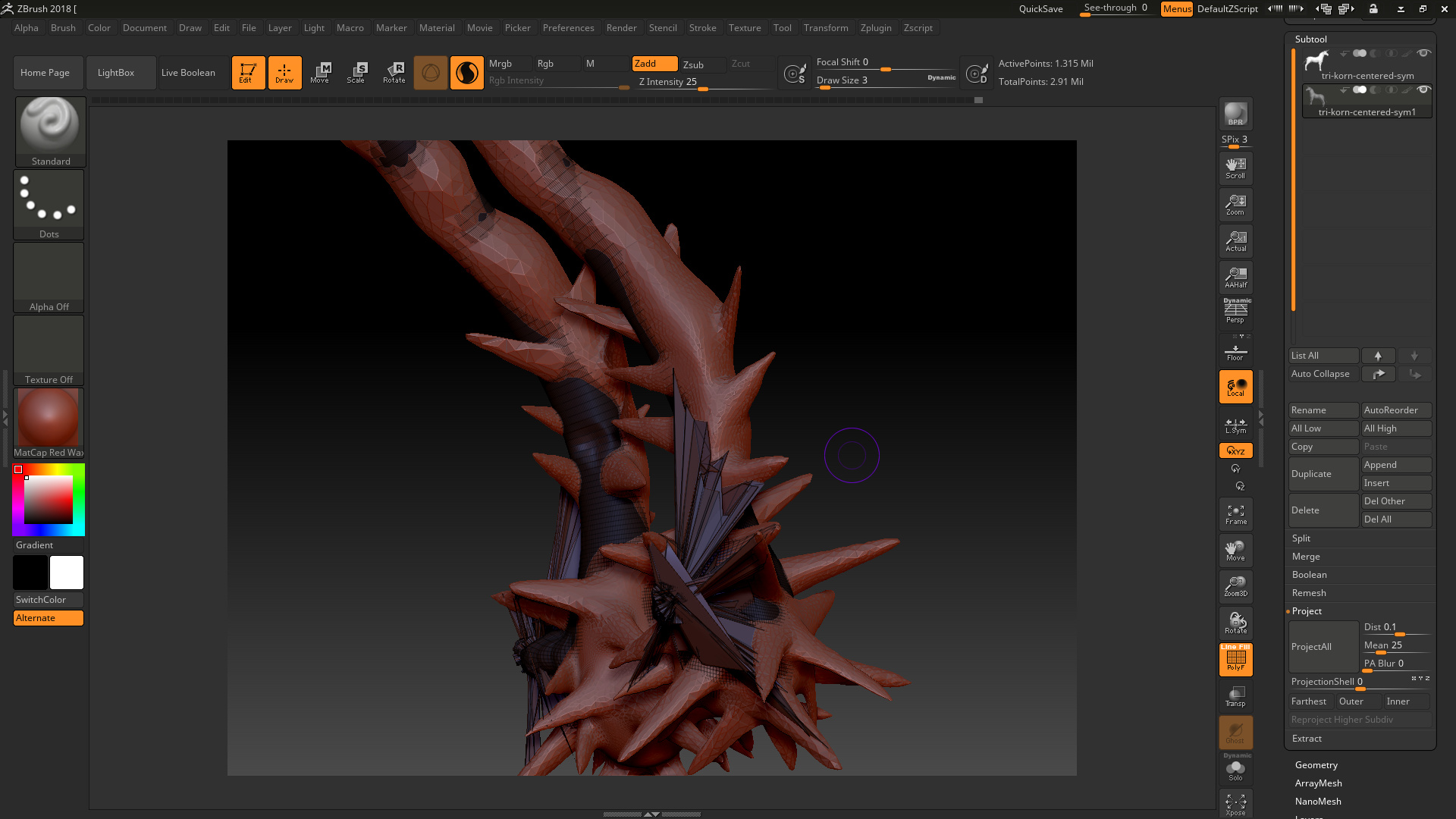Viewport: 1456px width, 819px height.
Task: Select the white main color swatch
Action: 67,573
